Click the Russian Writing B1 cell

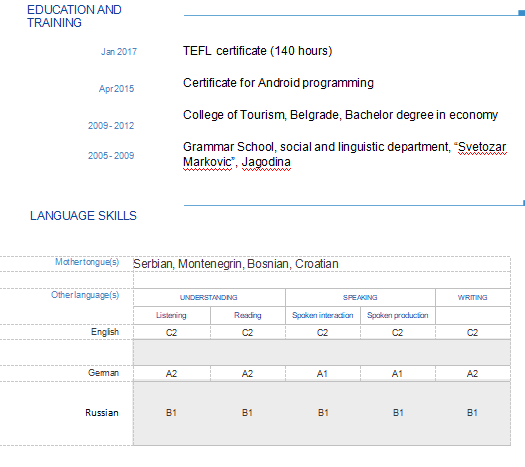(472, 413)
